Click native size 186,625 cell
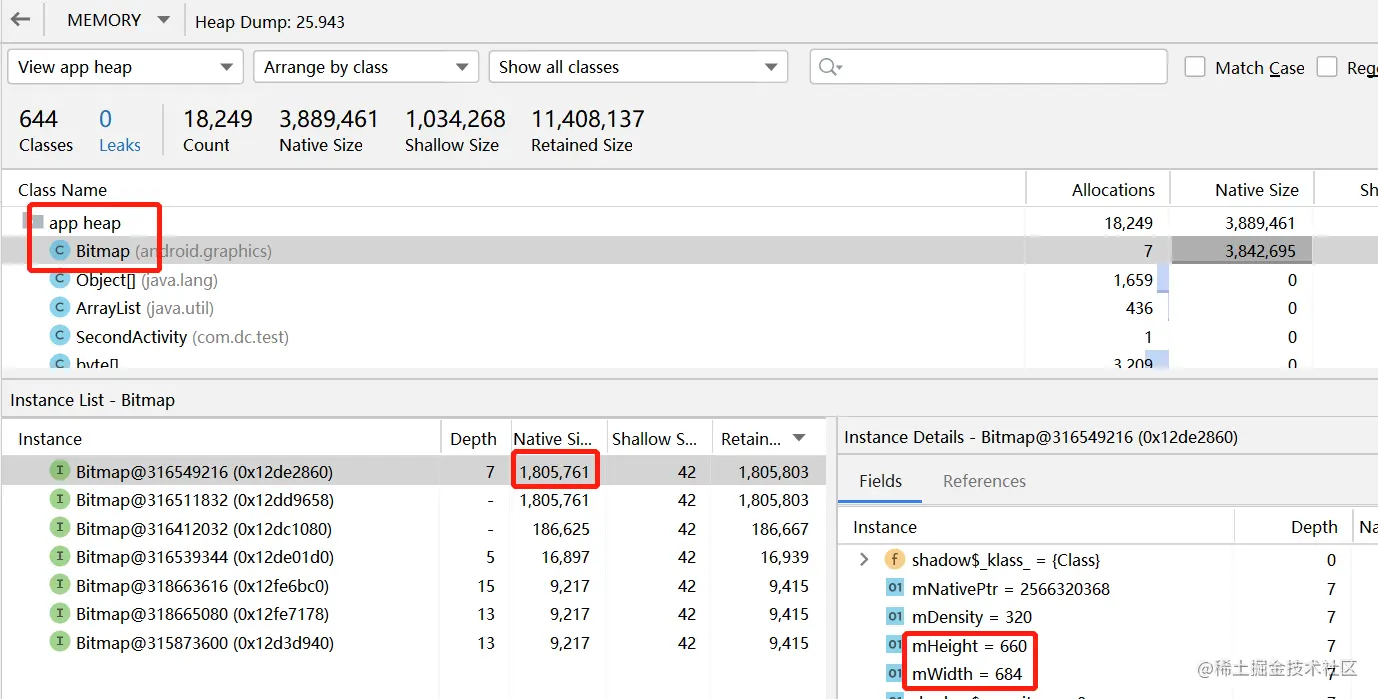This screenshot has width=1378, height=699. point(562,528)
